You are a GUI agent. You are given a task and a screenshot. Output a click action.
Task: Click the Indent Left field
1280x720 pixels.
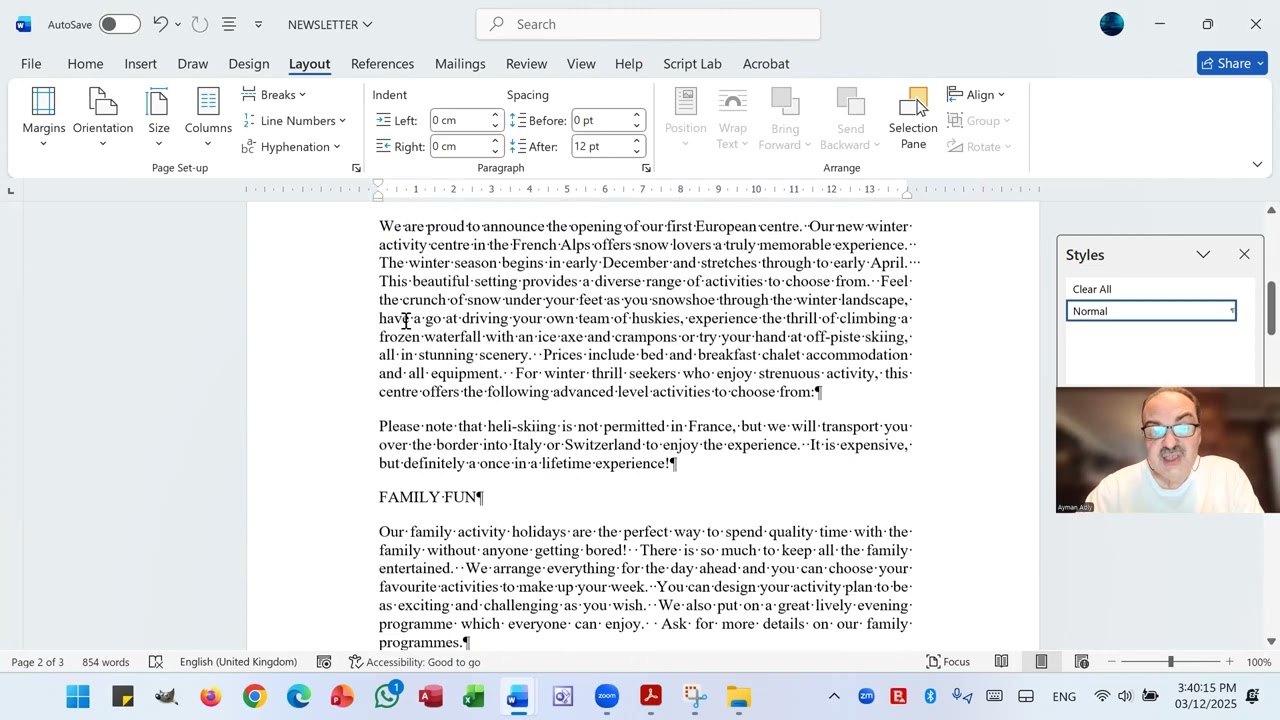459,120
